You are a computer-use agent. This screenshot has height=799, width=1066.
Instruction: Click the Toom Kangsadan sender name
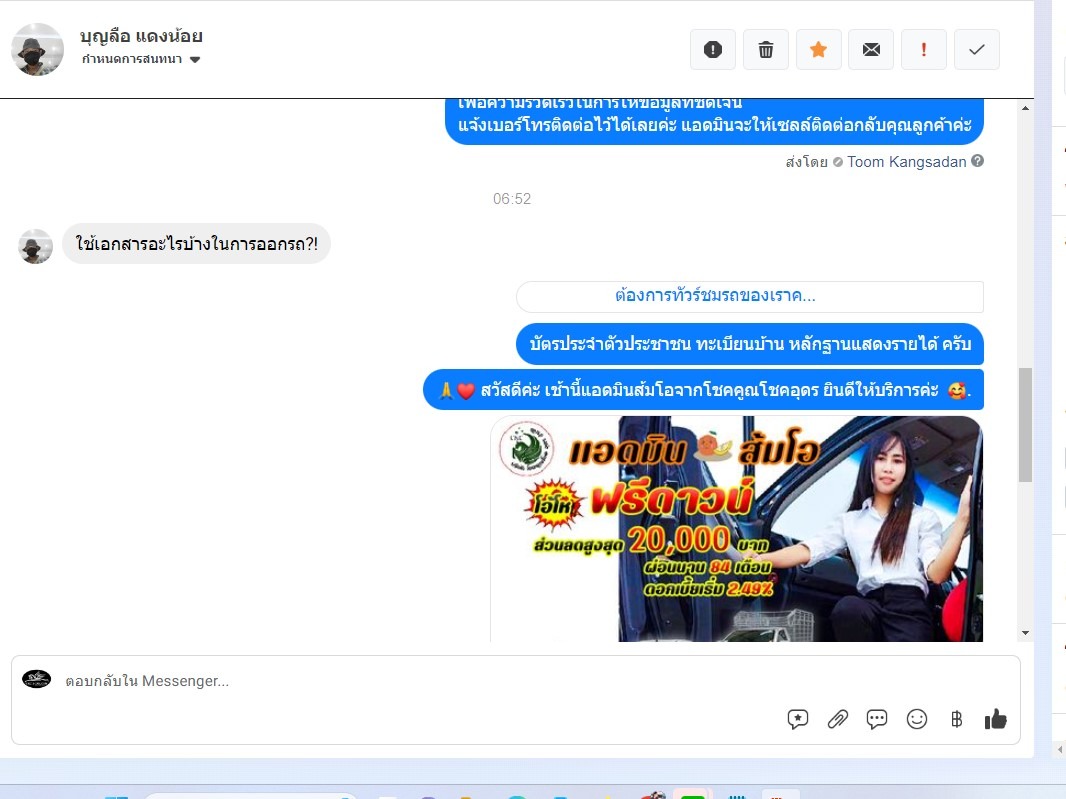[906, 162]
